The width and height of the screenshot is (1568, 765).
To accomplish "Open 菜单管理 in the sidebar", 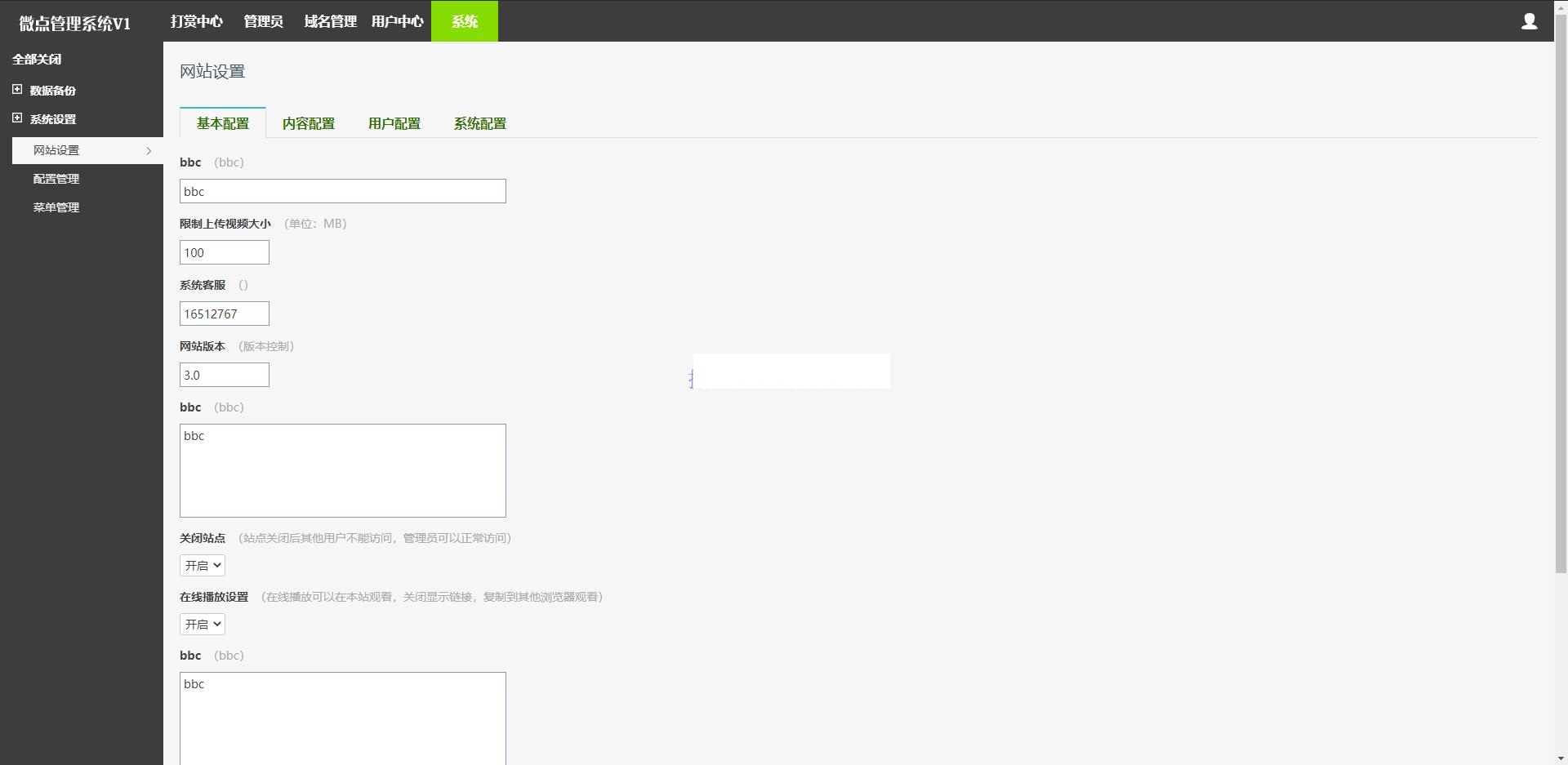I will (56, 207).
